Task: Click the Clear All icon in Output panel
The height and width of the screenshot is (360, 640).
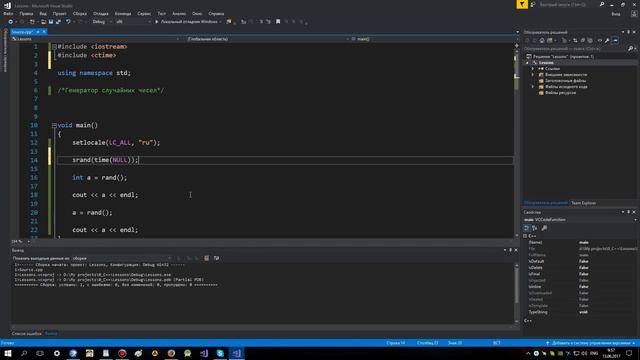Action: 207,258
